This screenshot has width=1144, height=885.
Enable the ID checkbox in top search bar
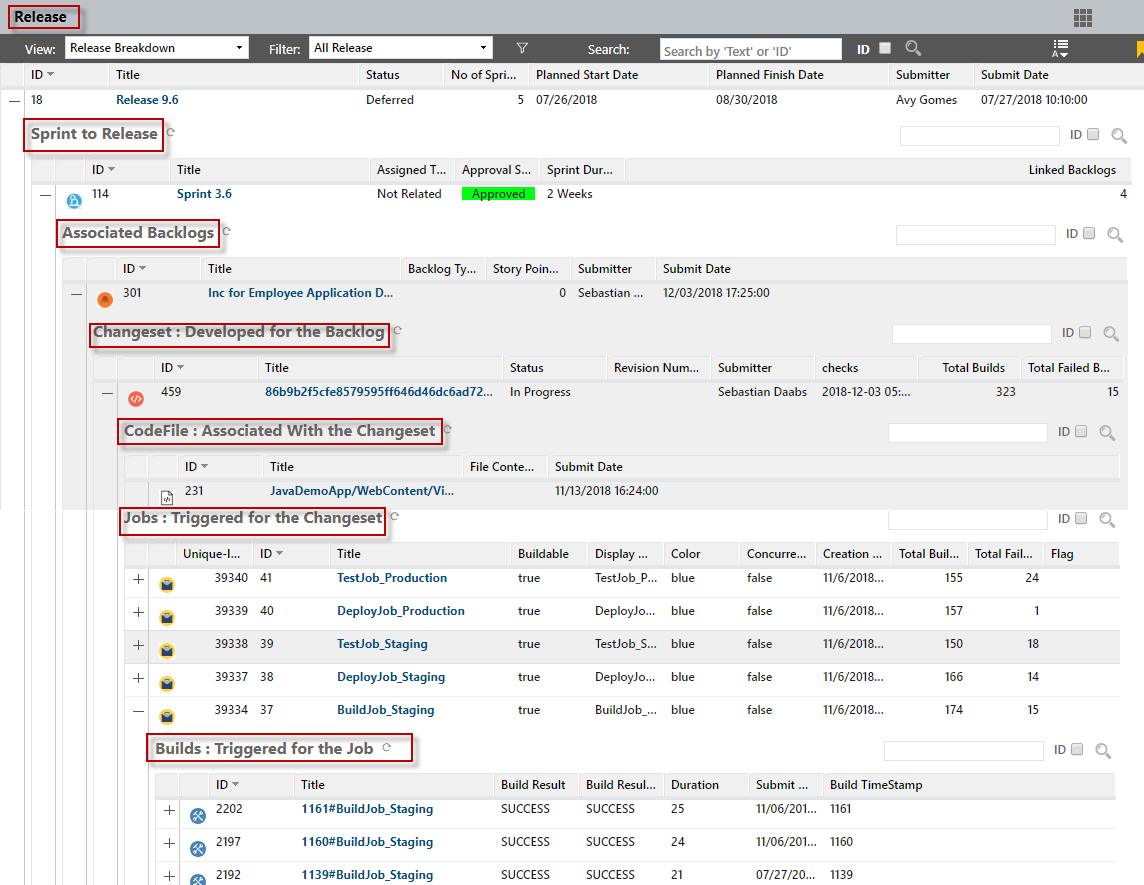tap(885, 48)
